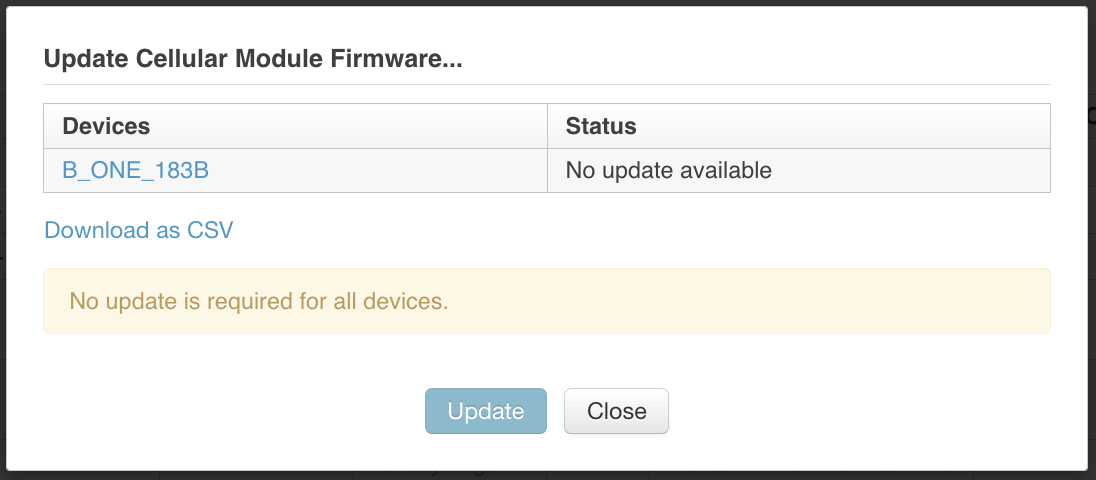Click the Close button
1096x480 pixels.
[x=616, y=411]
